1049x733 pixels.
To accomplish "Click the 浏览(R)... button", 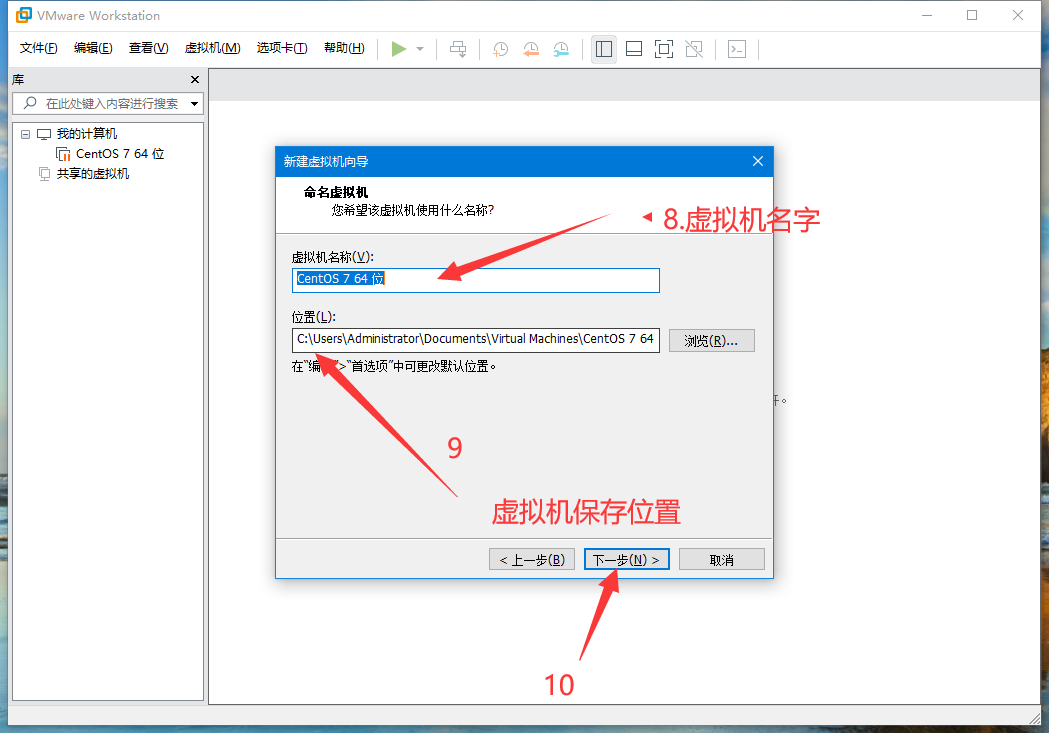I will pos(711,341).
